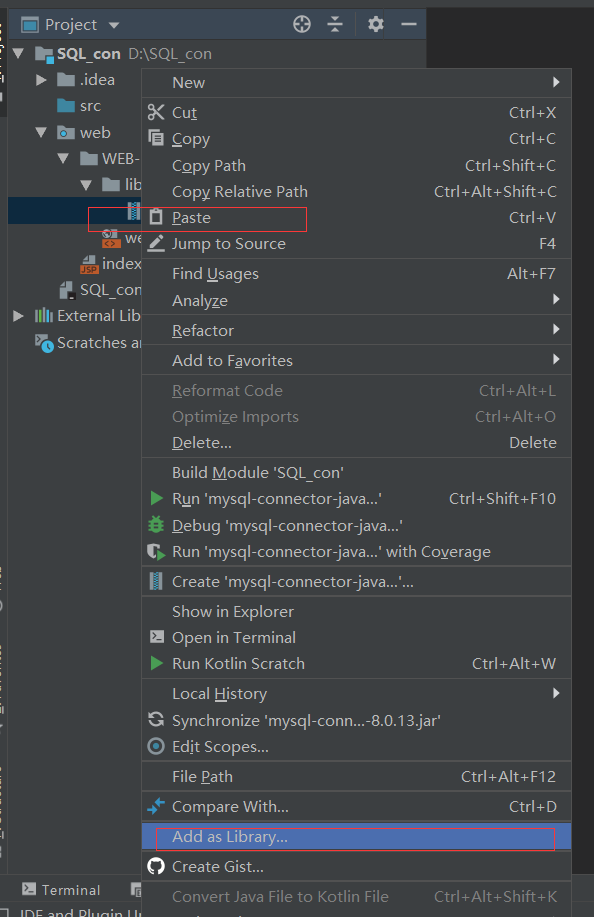Screen dimensions: 594x917
Task: Open the Terminal tool window tab
Action: (61, 890)
